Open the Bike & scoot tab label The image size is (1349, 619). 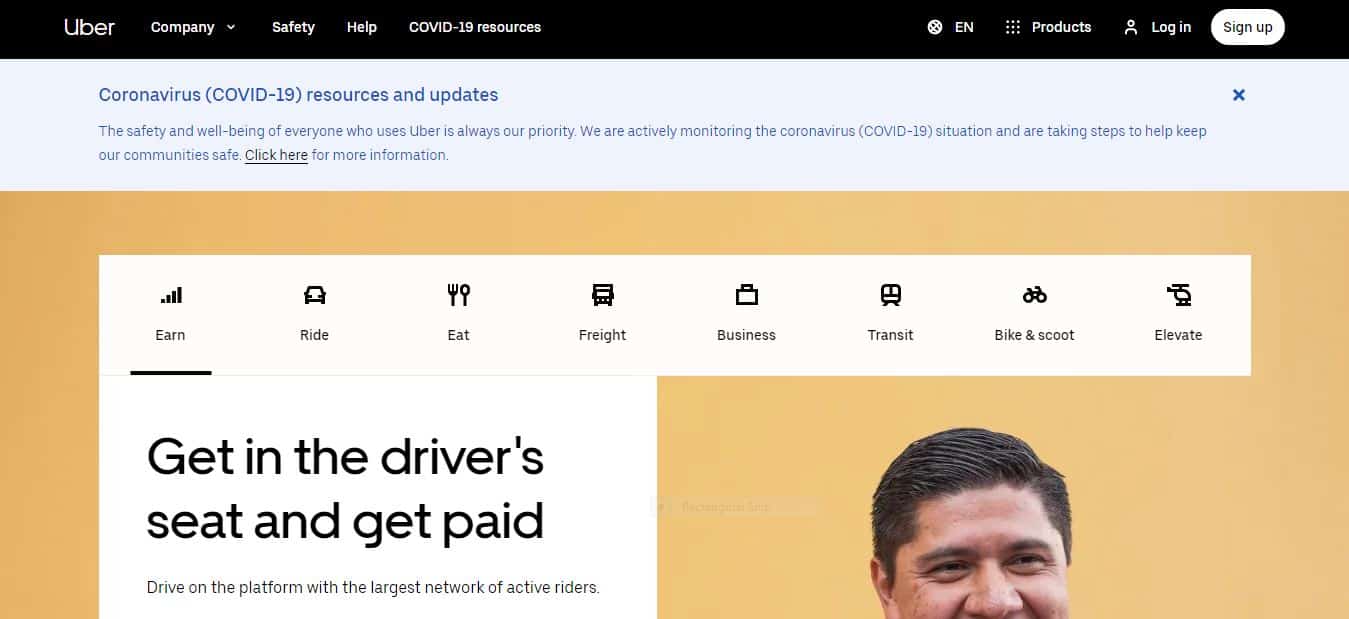tap(1034, 335)
